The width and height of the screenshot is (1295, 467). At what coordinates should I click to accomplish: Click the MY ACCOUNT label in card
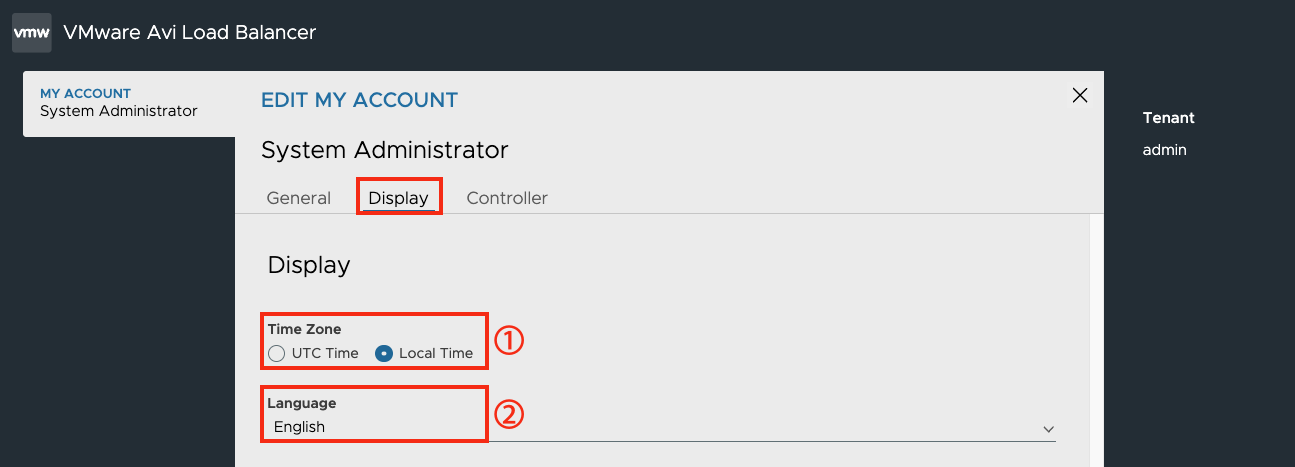(85, 94)
